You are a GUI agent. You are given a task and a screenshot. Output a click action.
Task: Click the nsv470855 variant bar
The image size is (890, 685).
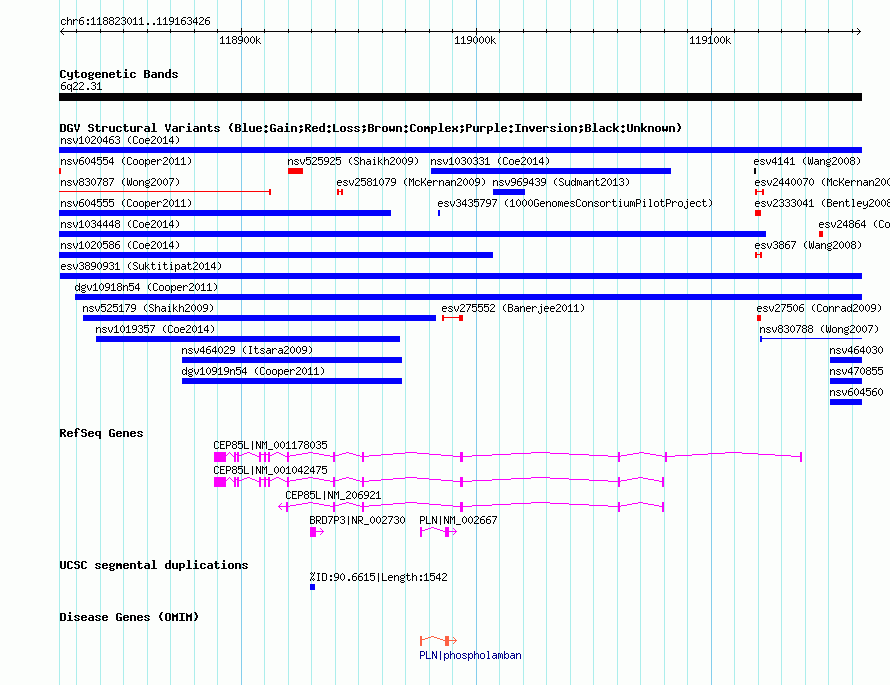point(846,381)
